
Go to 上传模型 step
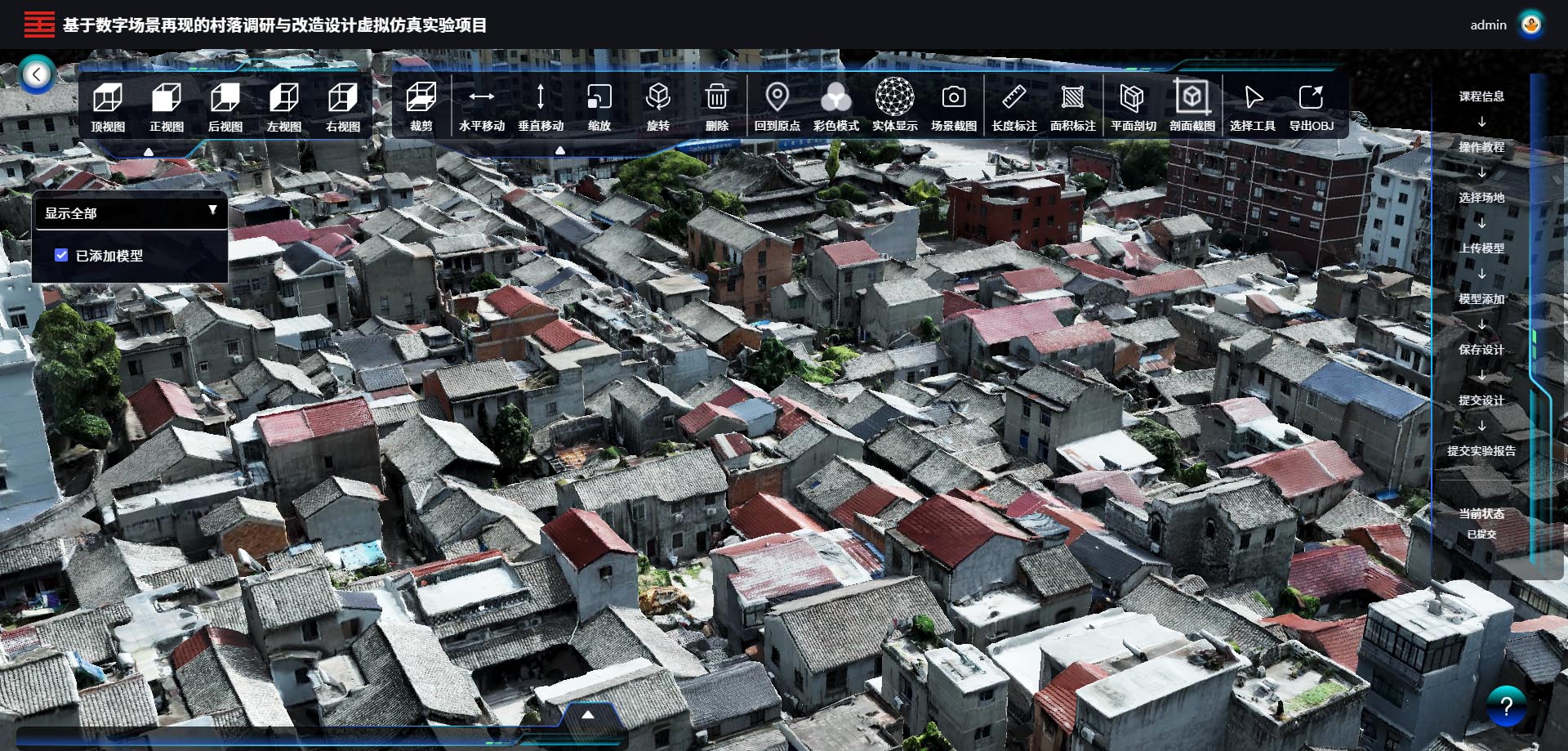click(1481, 248)
